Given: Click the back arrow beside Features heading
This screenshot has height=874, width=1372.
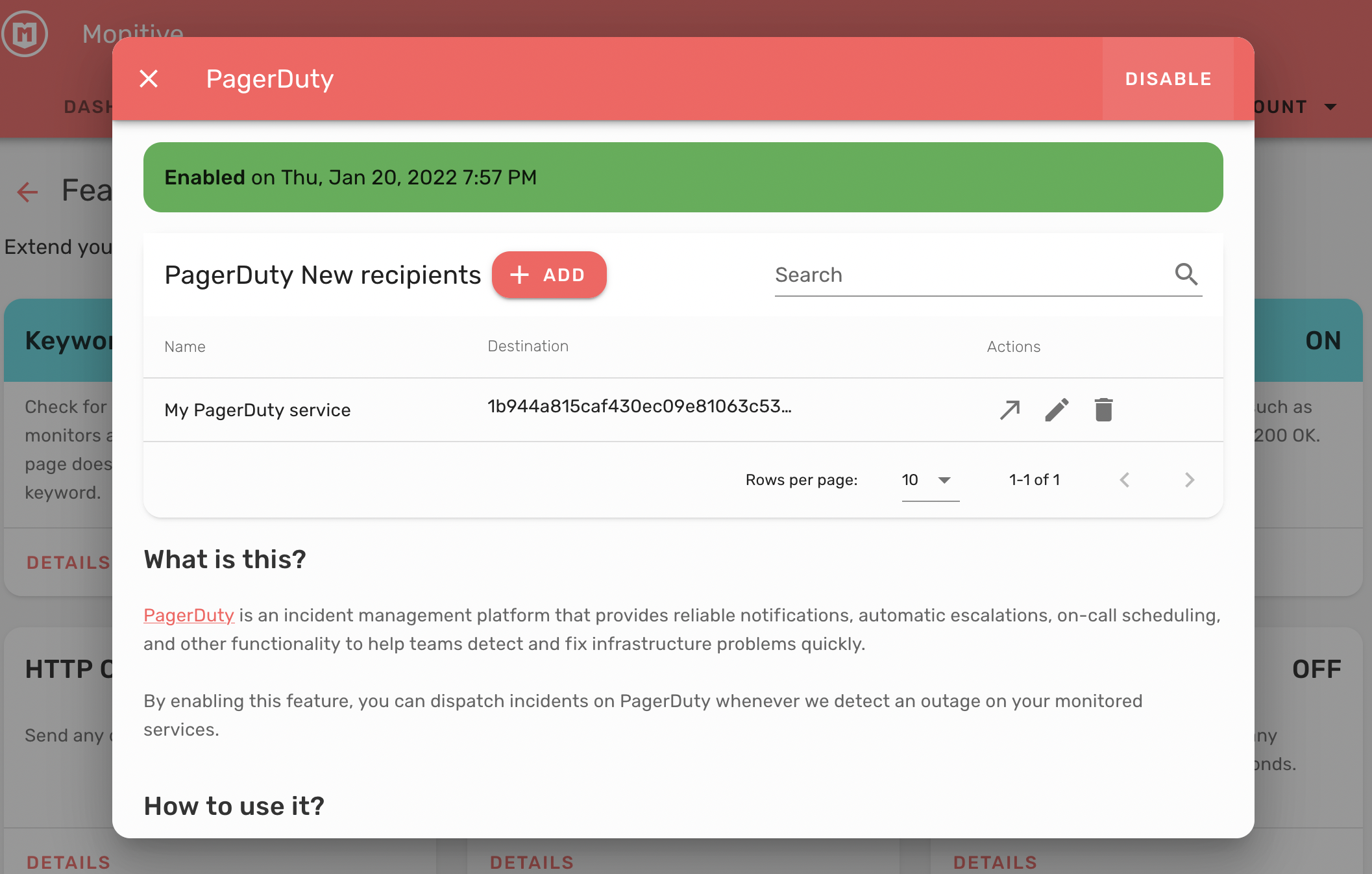Looking at the screenshot, I should pyautogui.click(x=27, y=192).
